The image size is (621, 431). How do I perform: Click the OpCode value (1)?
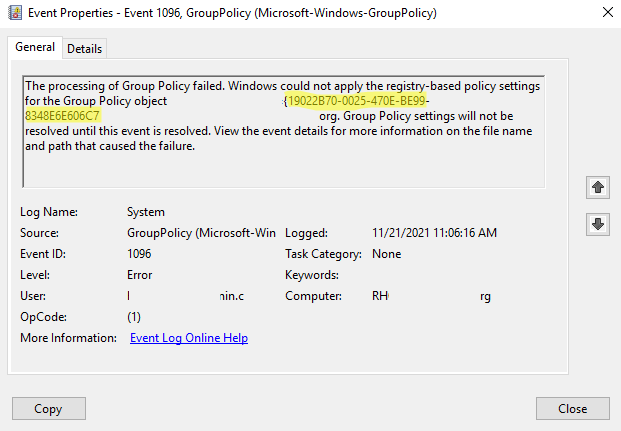pos(135,317)
